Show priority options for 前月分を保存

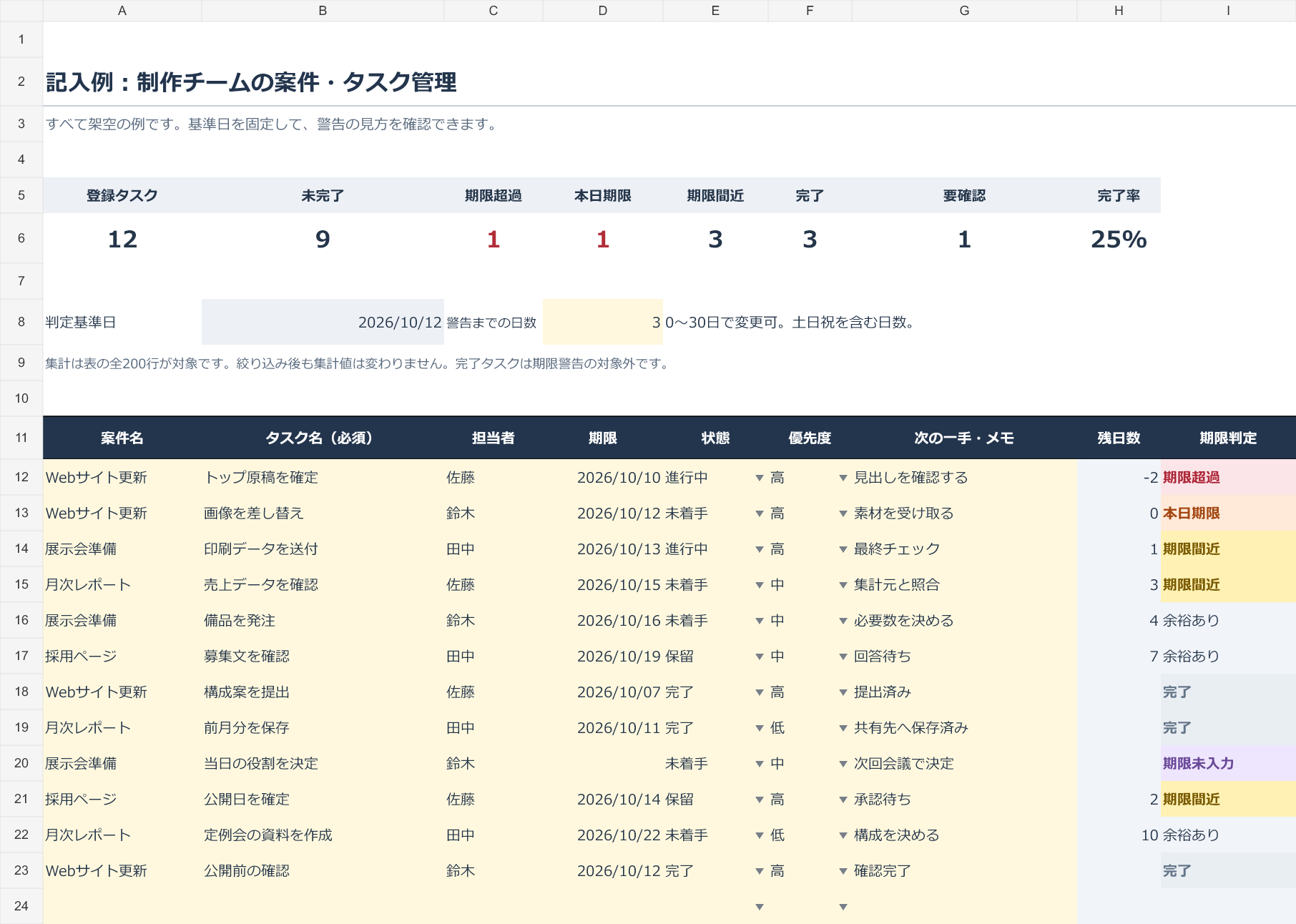coord(843,728)
